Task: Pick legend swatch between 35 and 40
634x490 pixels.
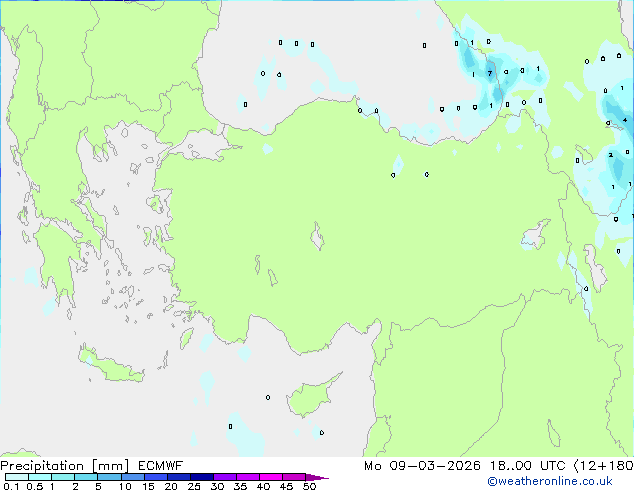Action: pyautogui.click(x=248, y=477)
